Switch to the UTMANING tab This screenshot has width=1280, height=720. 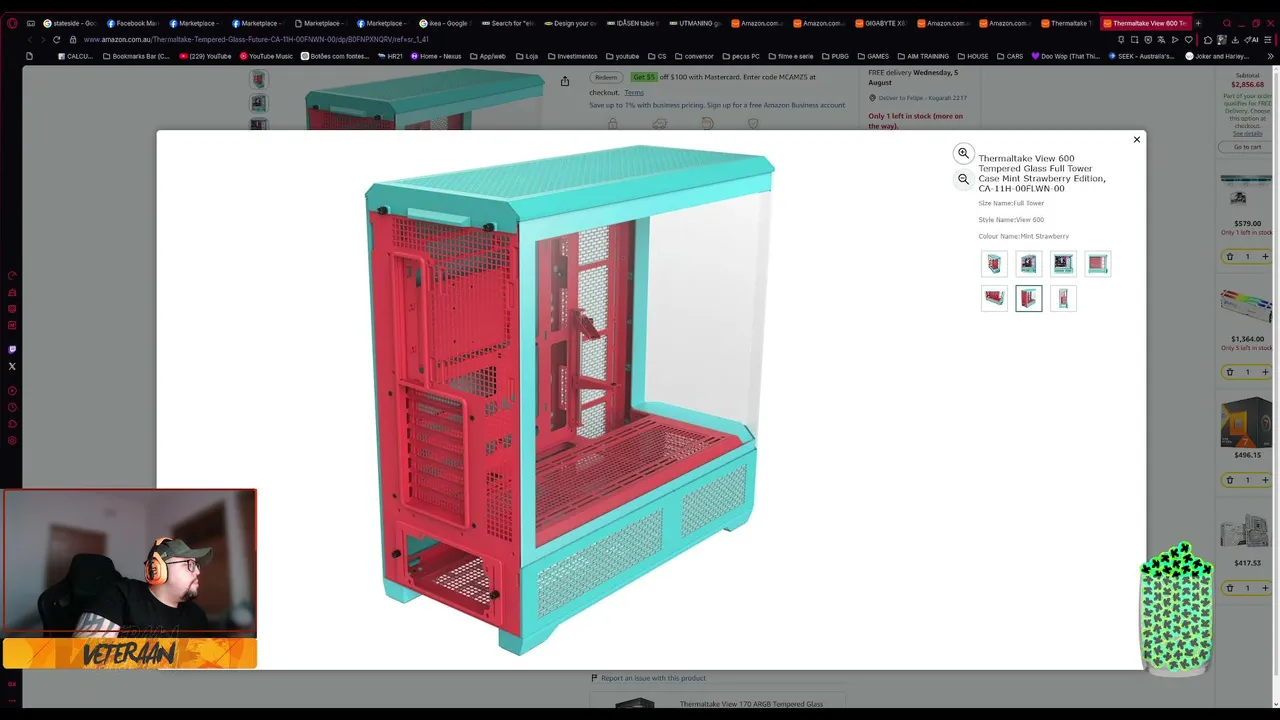(693, 23)
